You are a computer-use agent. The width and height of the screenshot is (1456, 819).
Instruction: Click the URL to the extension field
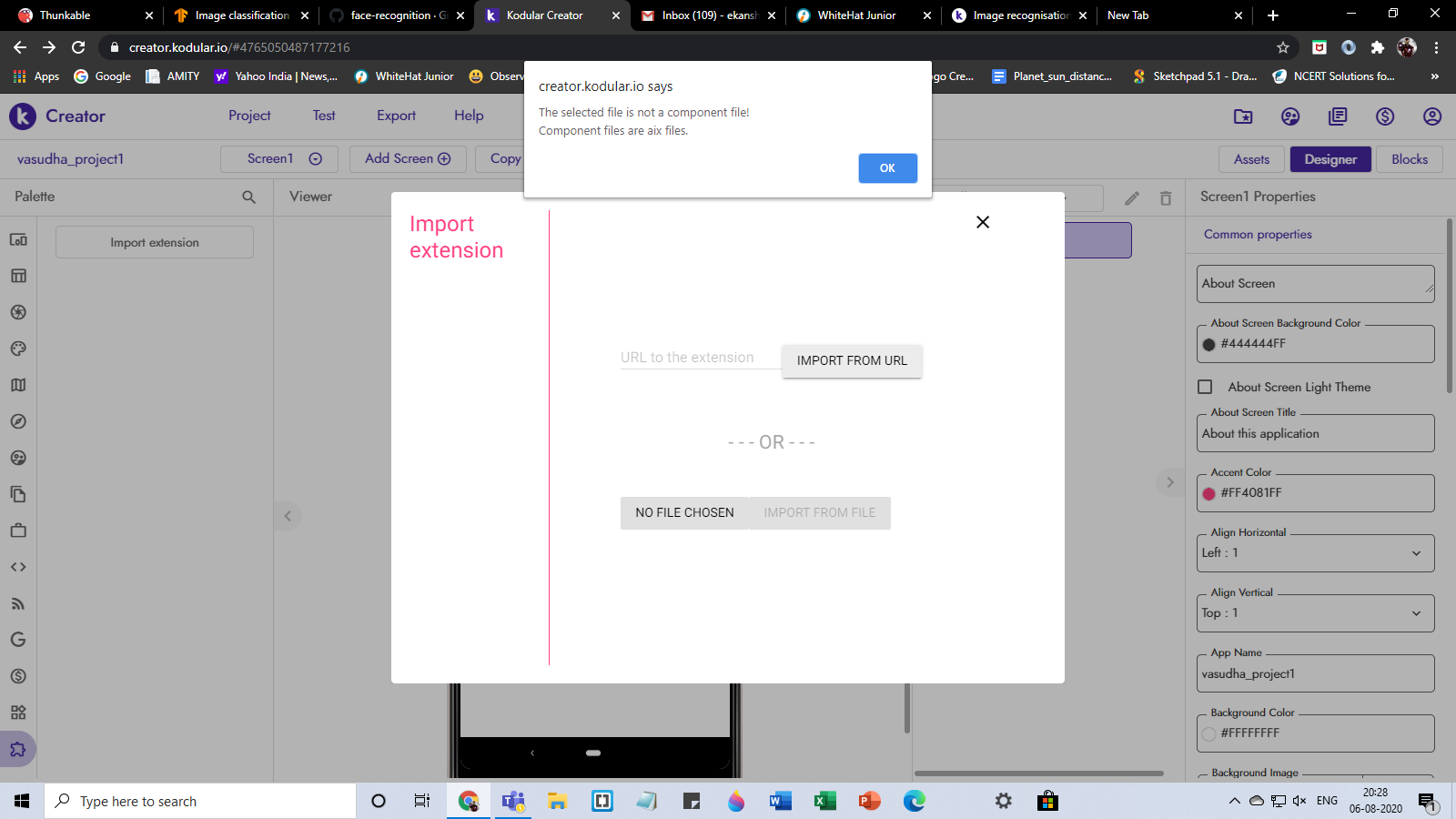pyautogui.click(x=700, y=358)
